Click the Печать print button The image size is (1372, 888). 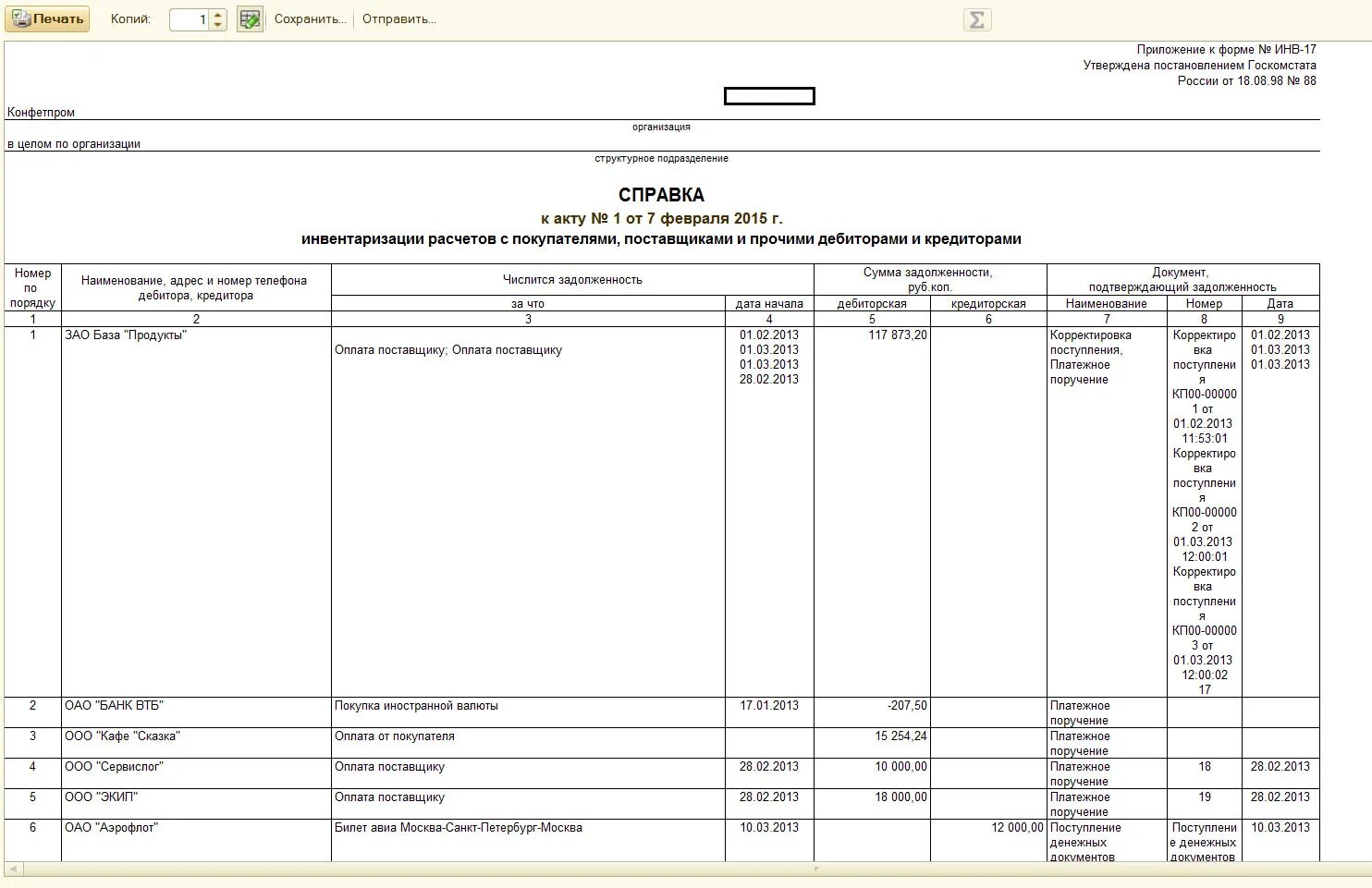click(47, 19)
